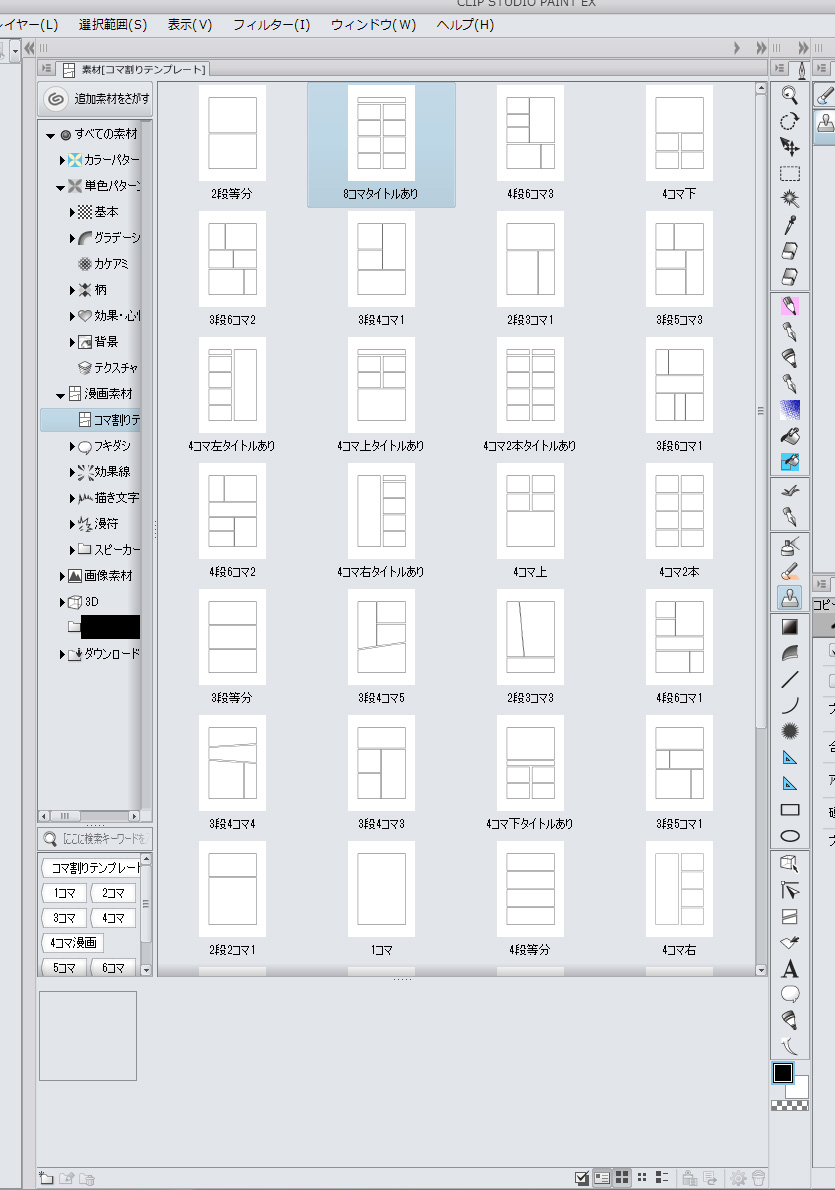Select the Rotate view tool
The width and height of the screenshot is (835, 1190).
pos(789,121)
